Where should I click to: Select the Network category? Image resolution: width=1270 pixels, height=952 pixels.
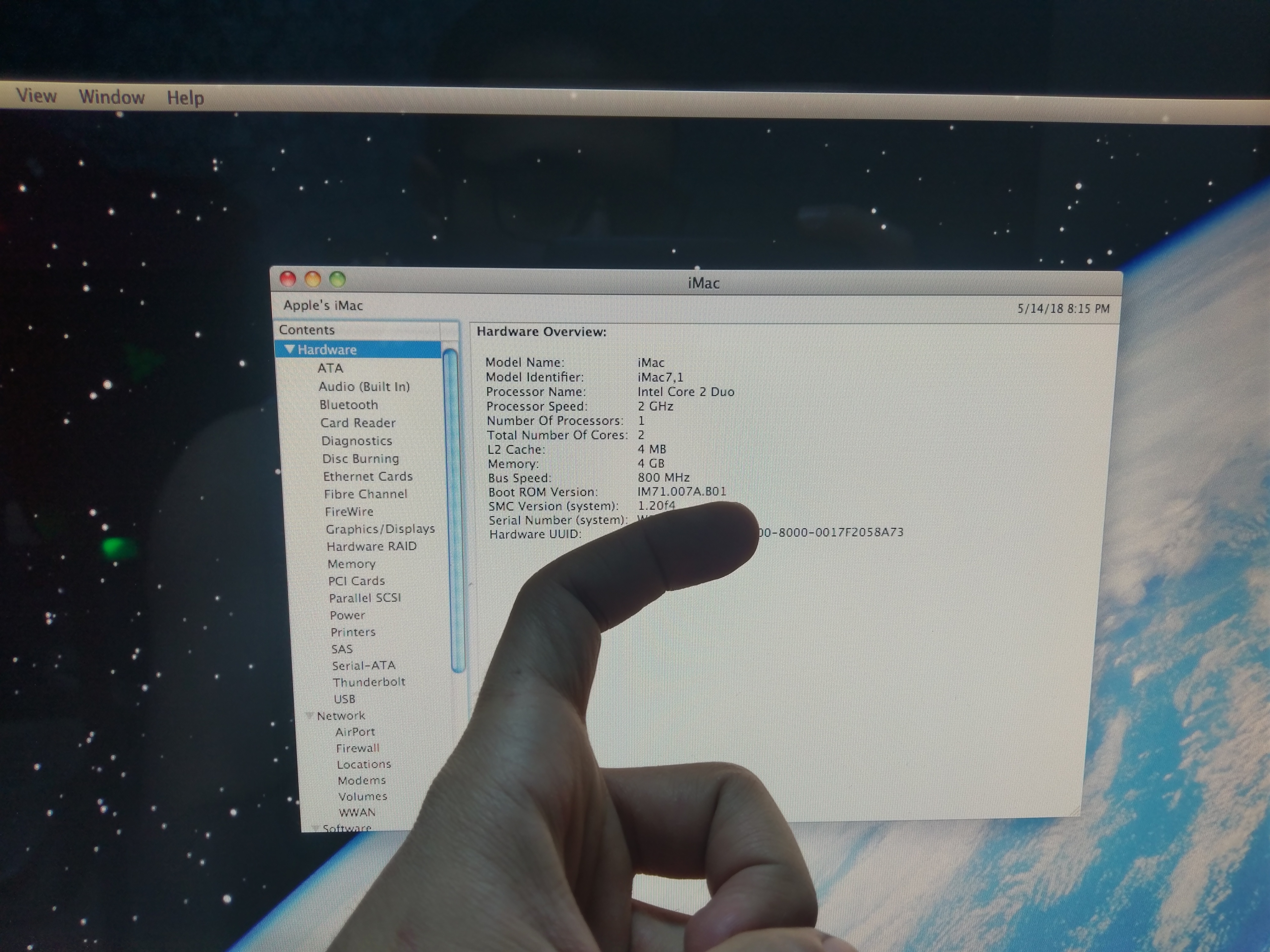(x=340, y=716)
